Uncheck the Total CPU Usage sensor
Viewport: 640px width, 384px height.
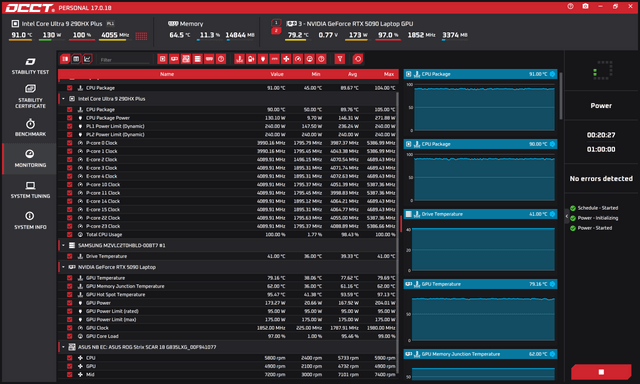69,234
